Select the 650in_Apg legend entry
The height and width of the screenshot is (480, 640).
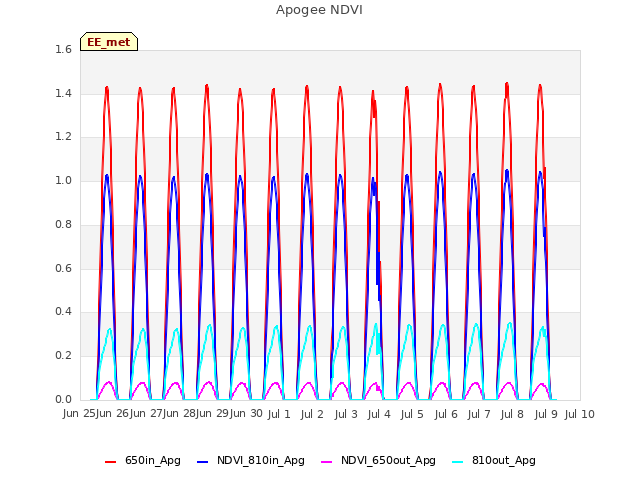142,460
